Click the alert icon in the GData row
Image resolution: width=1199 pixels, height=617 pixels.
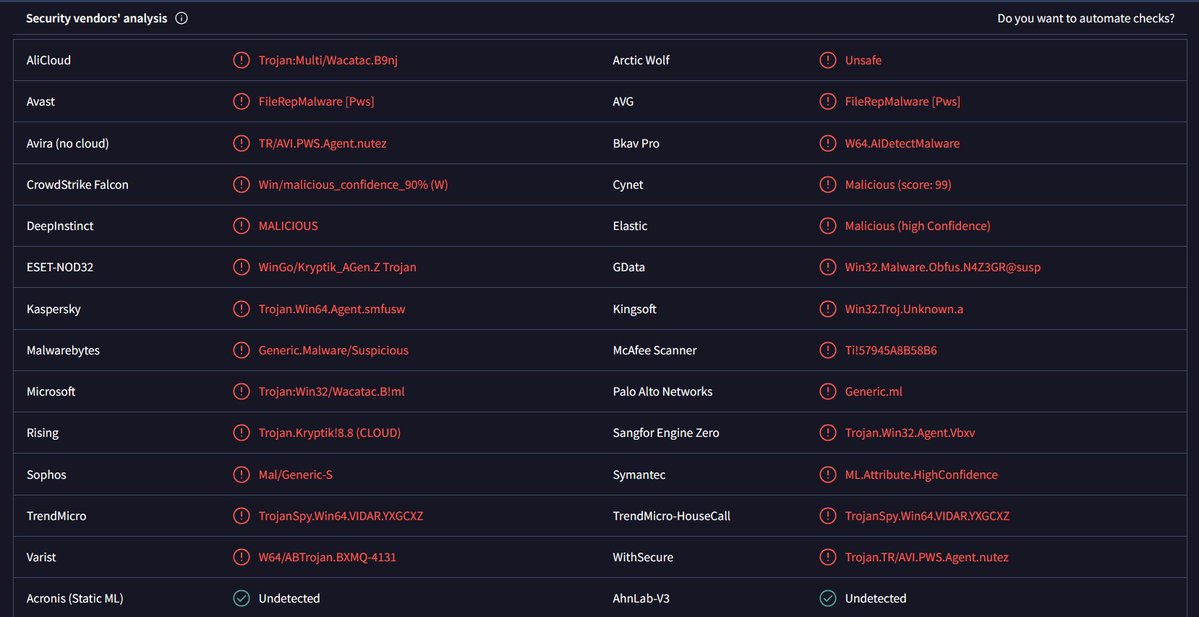[827, 267]
